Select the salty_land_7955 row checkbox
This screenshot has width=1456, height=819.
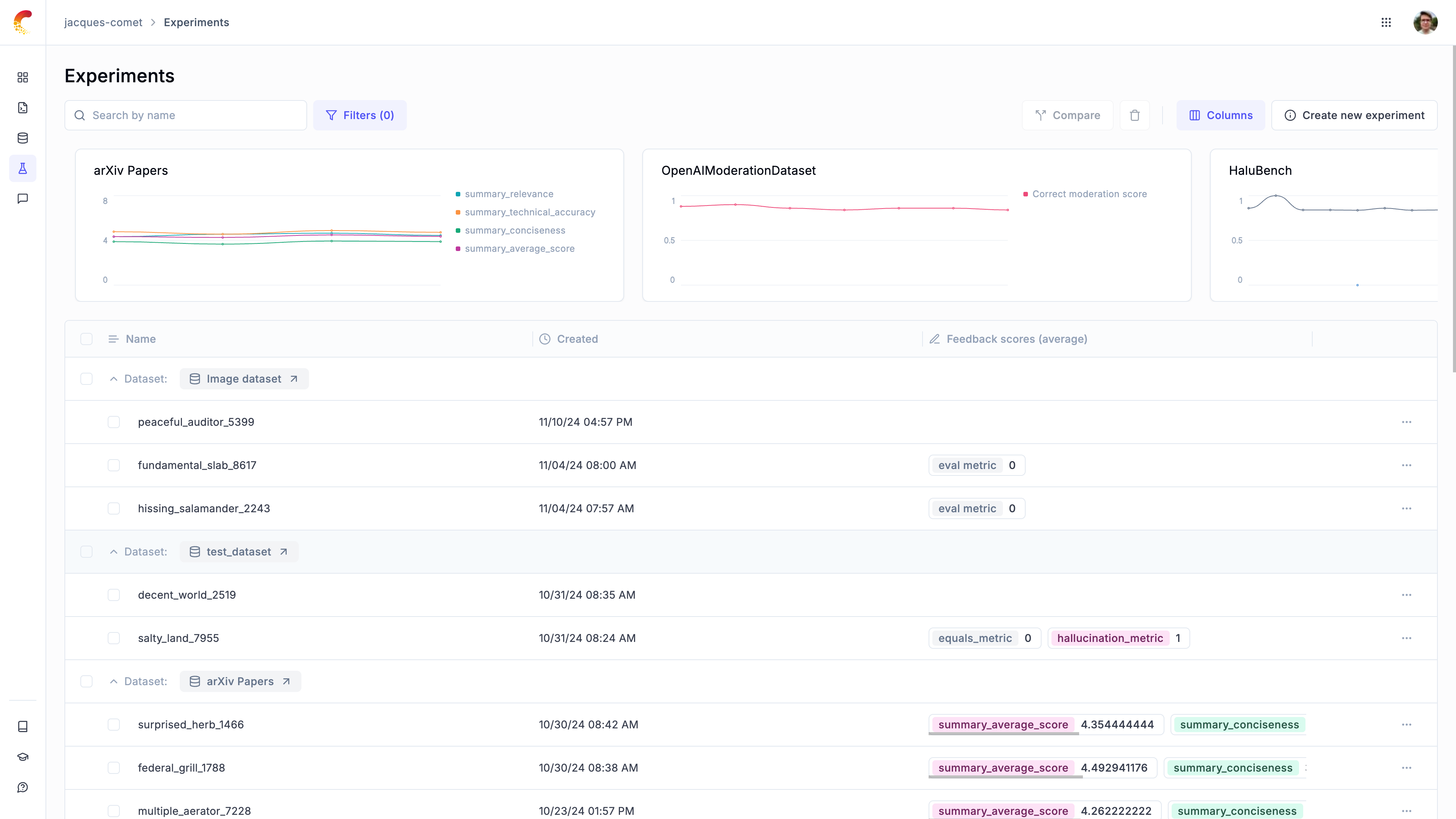point(114,638)
